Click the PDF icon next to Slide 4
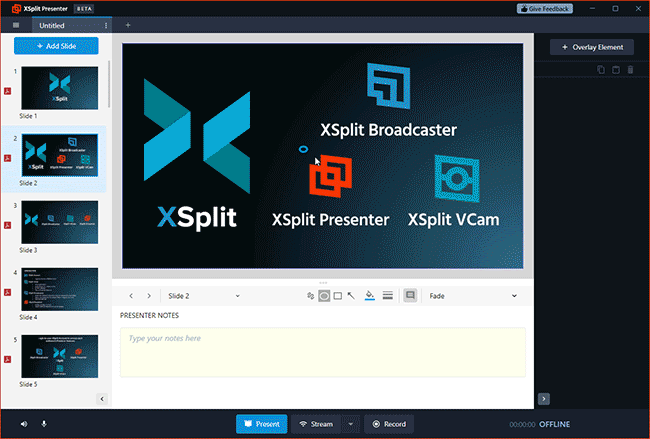The height and width of the screenshot is (439, 650). point(7,293)
